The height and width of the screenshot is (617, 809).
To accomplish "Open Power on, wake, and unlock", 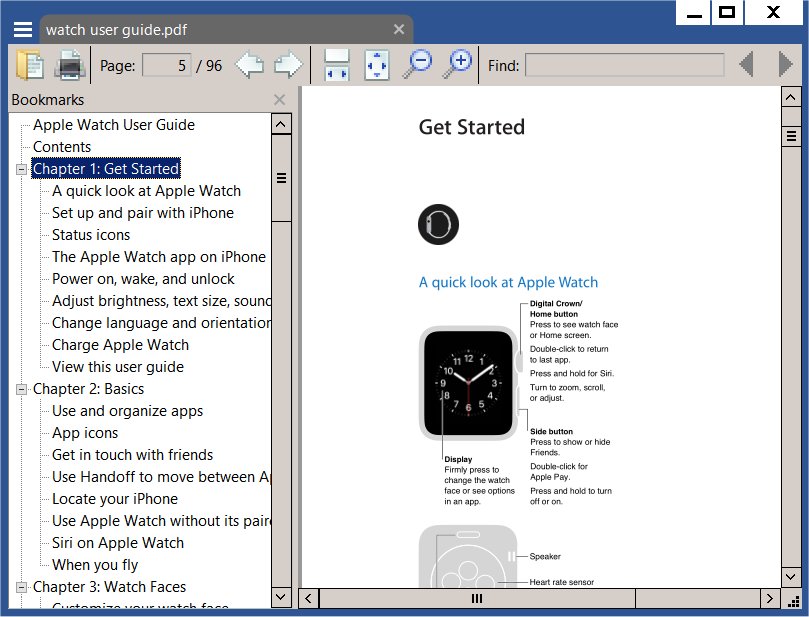I will tap(143, 279).
